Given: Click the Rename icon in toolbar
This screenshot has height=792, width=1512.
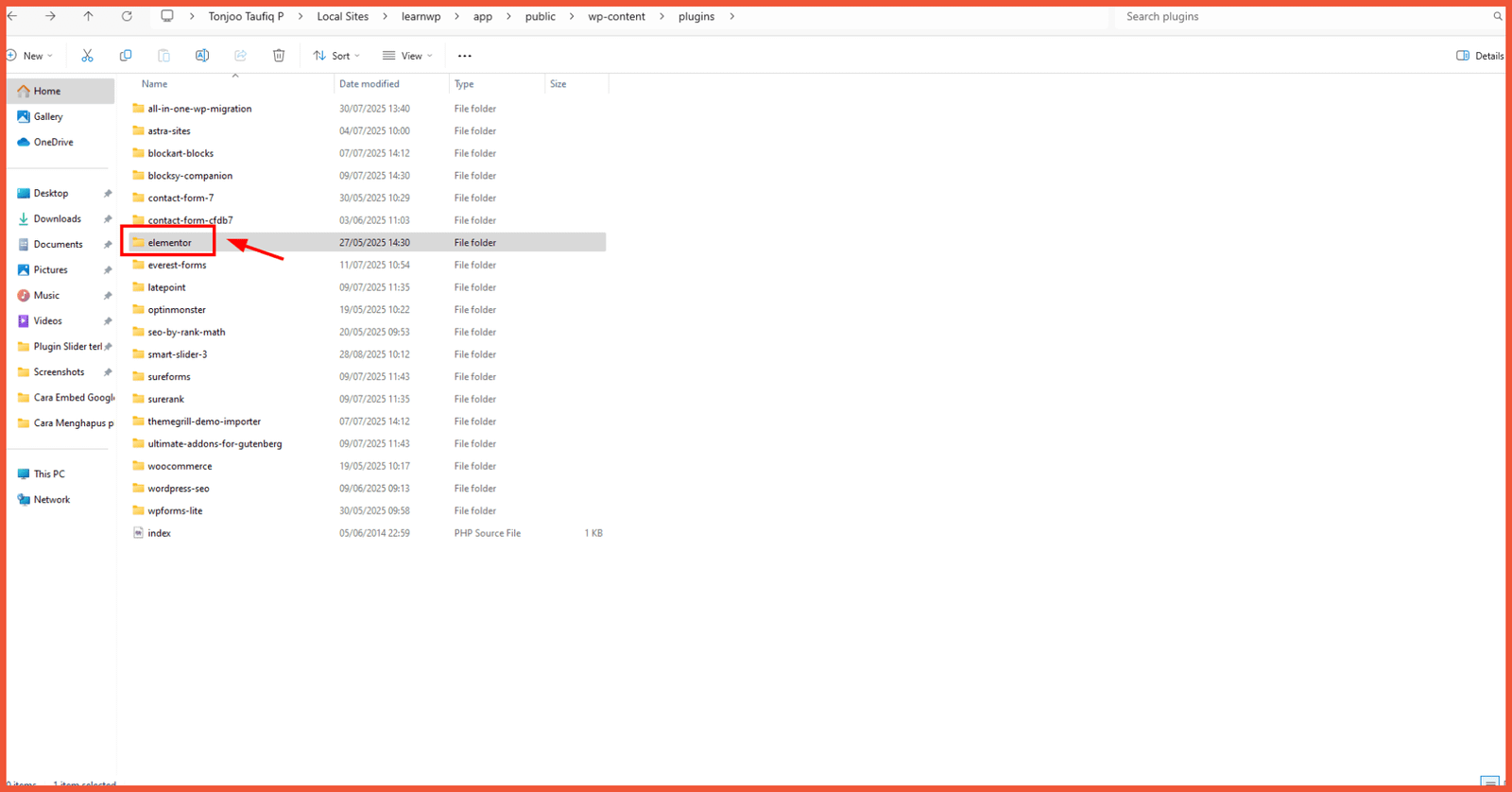Looking at the screenshot, I should click(202, 56).
